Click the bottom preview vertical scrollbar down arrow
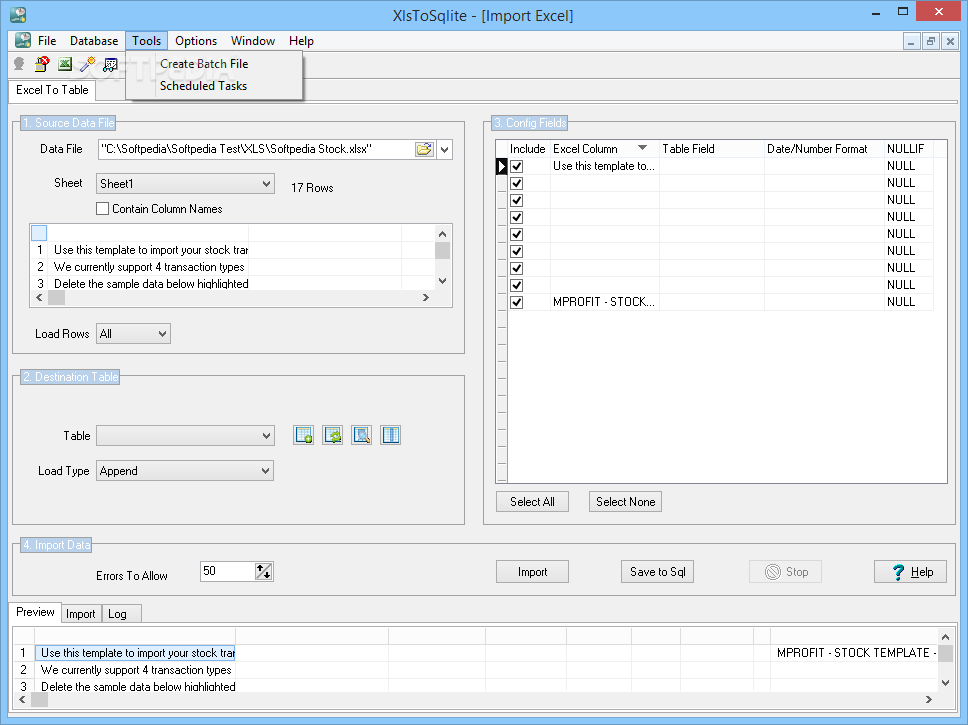The height and width of the screenshot is (725, 968). pos(945,682)
